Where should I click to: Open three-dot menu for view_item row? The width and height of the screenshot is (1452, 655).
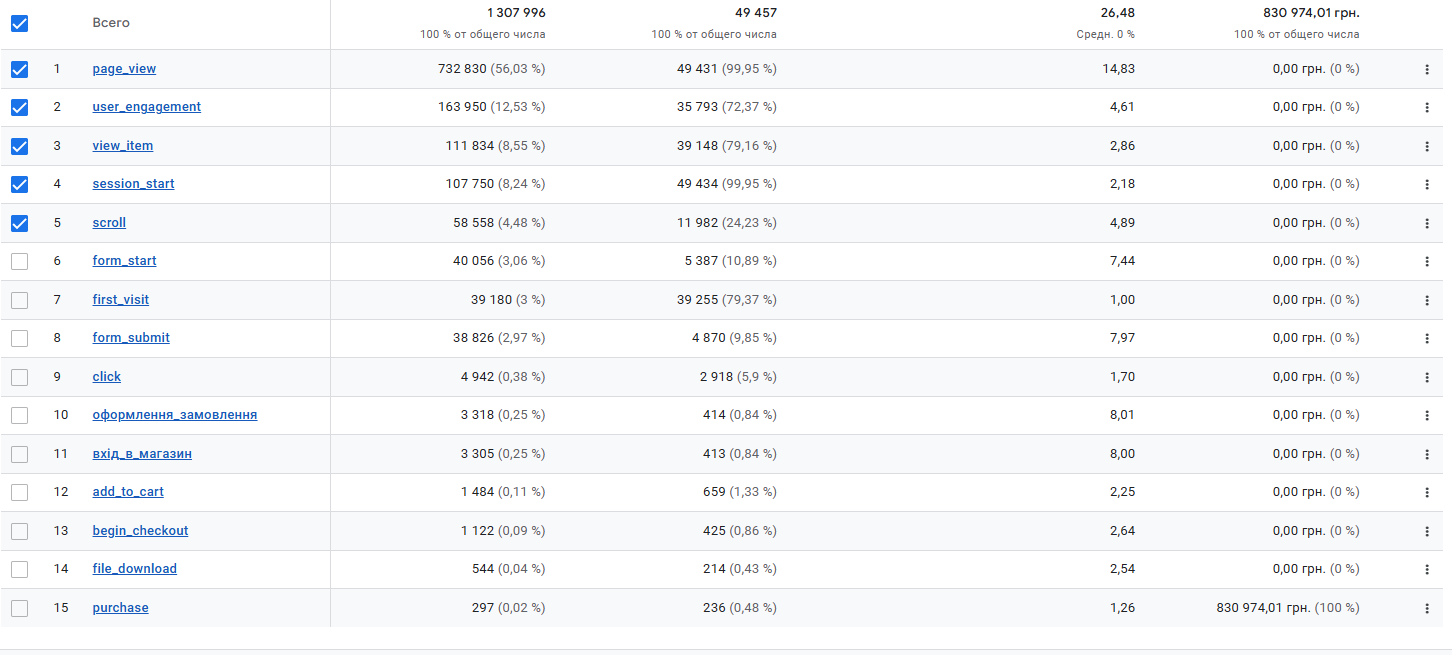coord(1427,146)
